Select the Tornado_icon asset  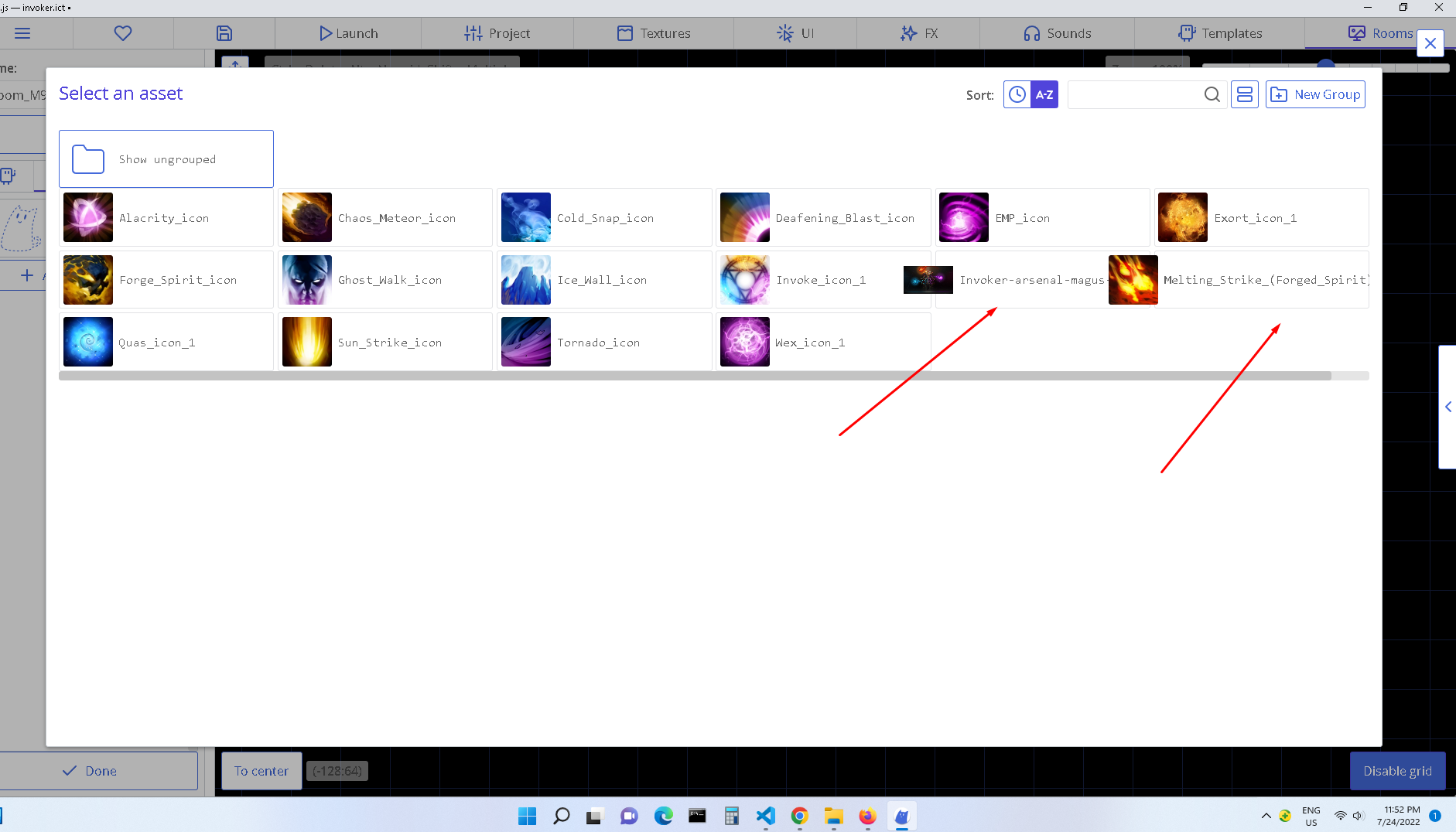(x=604, y=342)
